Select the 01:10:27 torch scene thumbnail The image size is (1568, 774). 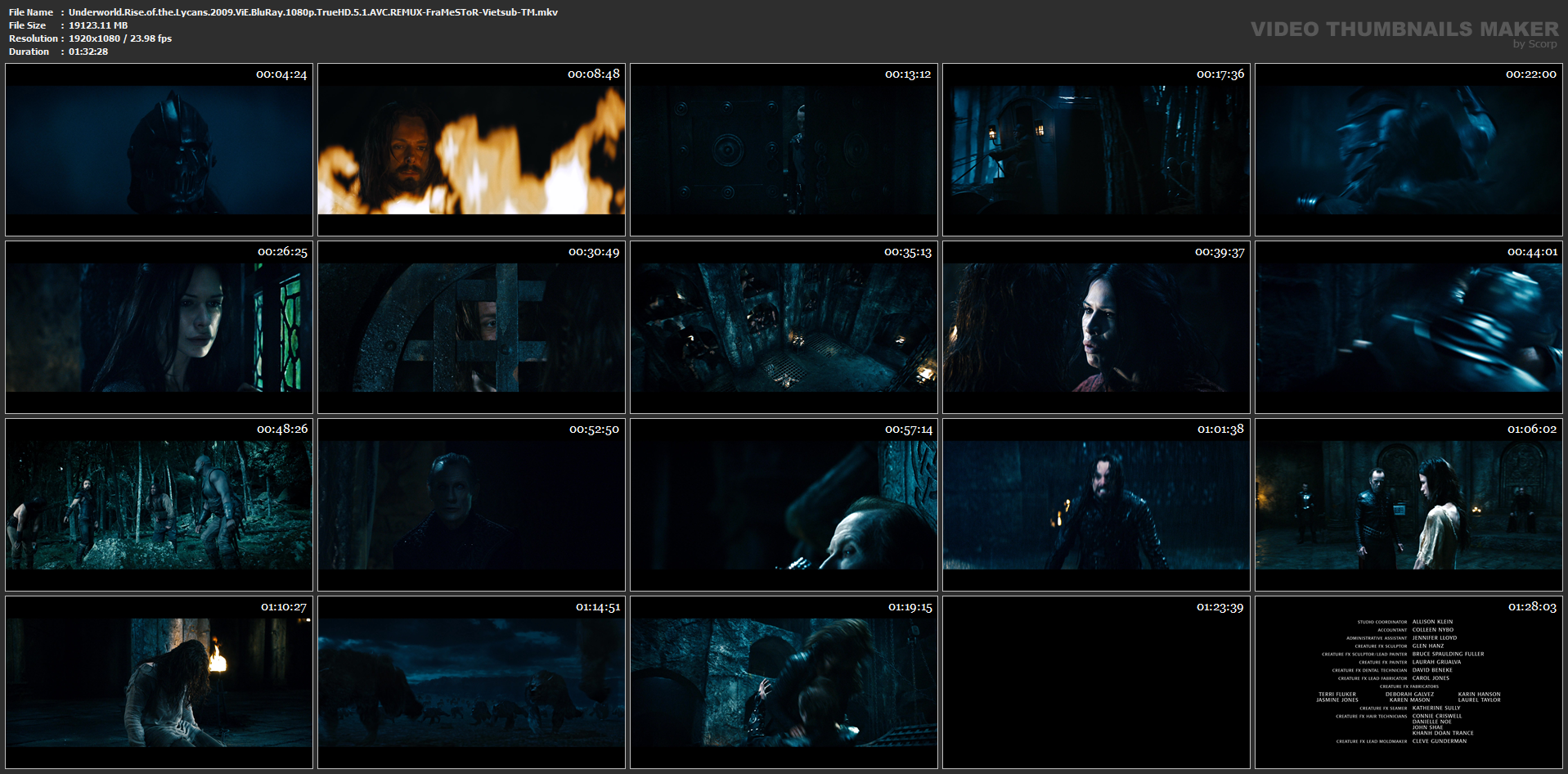pyautogui.click(x=159, y=682)
